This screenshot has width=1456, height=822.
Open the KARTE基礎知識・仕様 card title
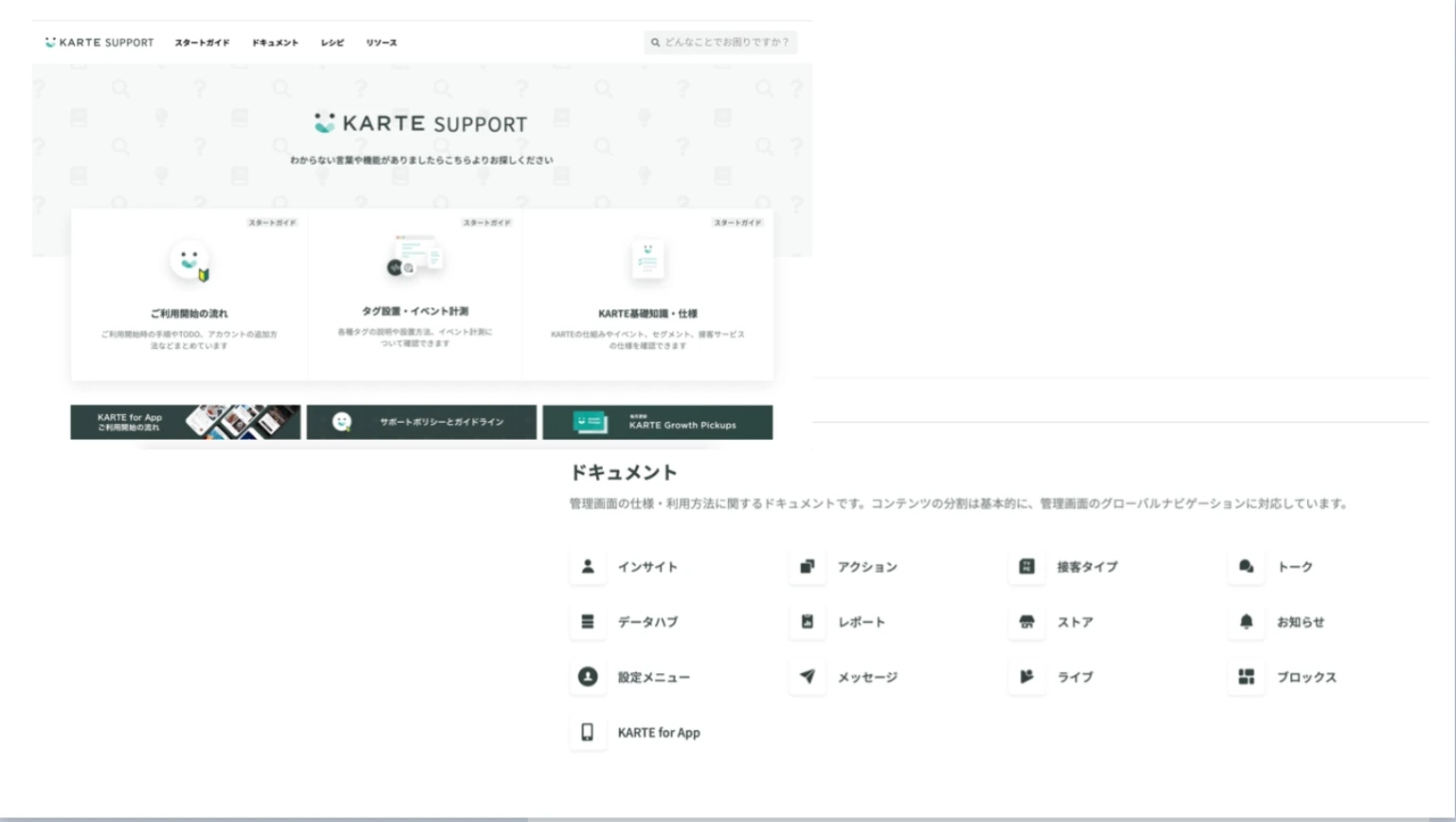tap(648, 313)
